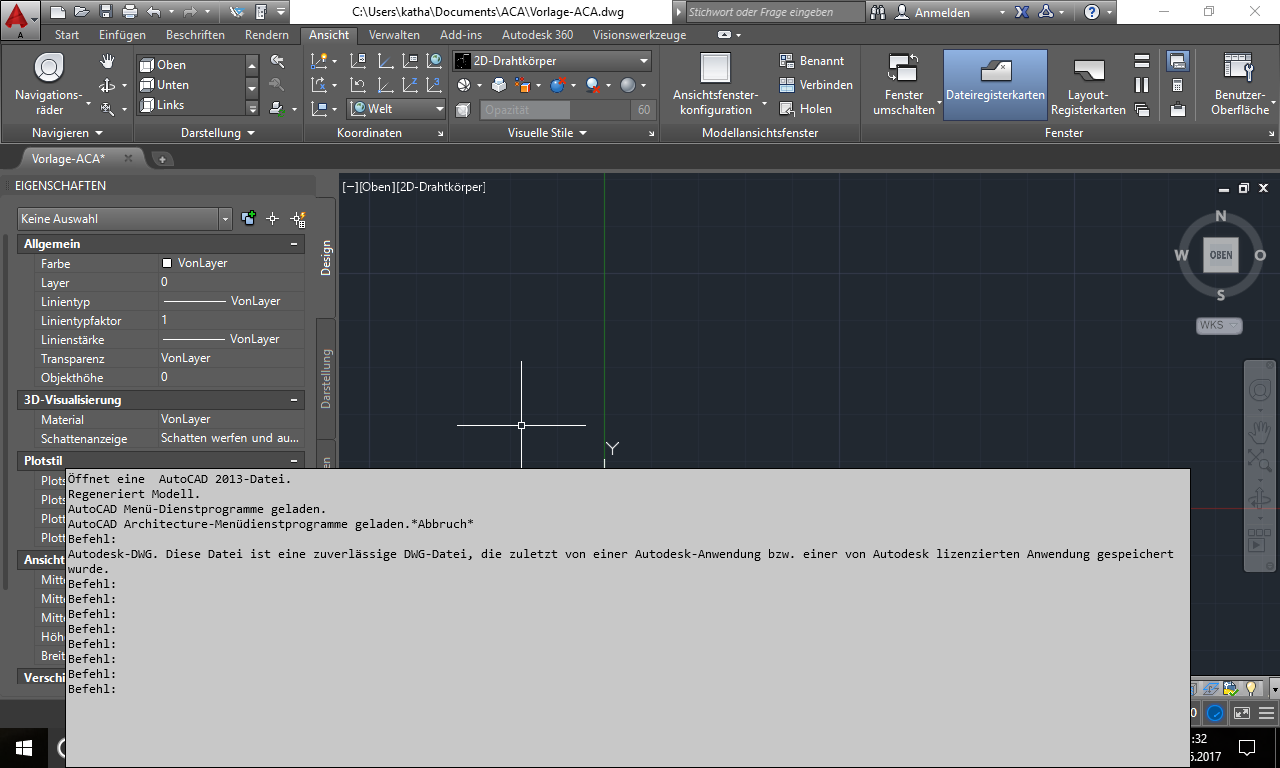Screen dimensions: 1280x768
Task: Collapse the Allgemein section
Action: (x=294, y=244)
